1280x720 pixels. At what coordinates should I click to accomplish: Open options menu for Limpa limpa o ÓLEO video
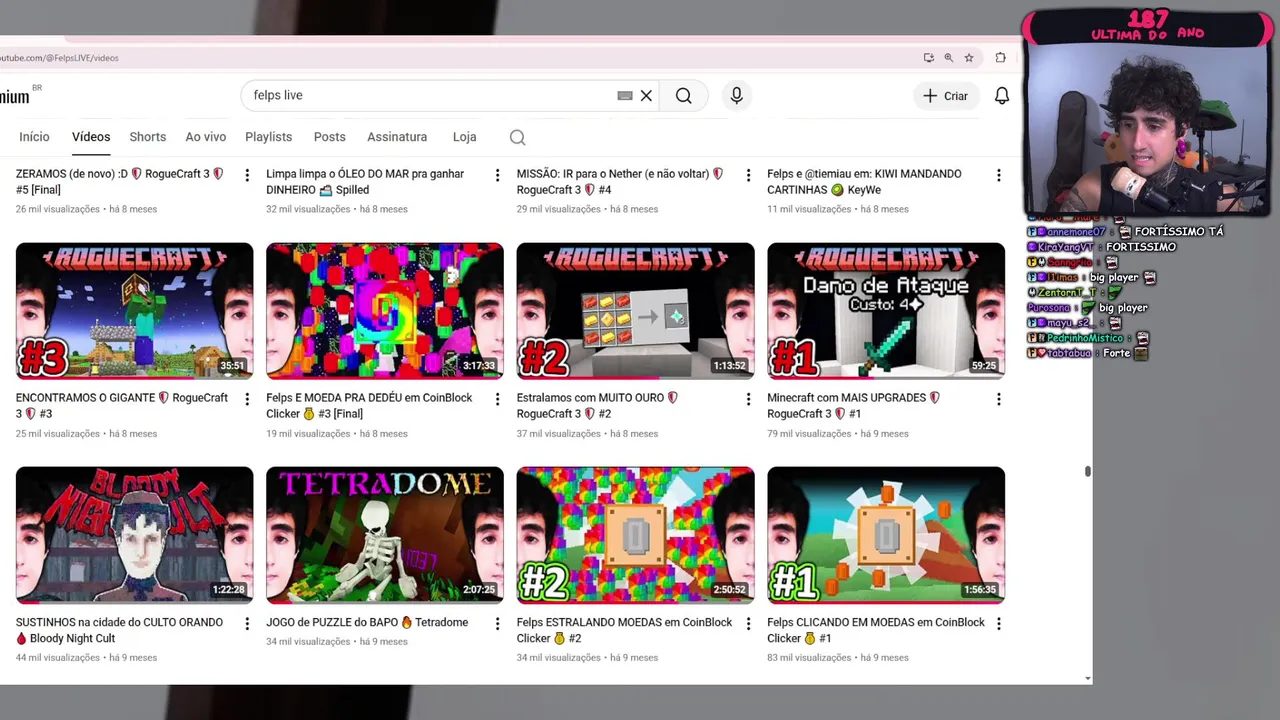click(497, 175)
